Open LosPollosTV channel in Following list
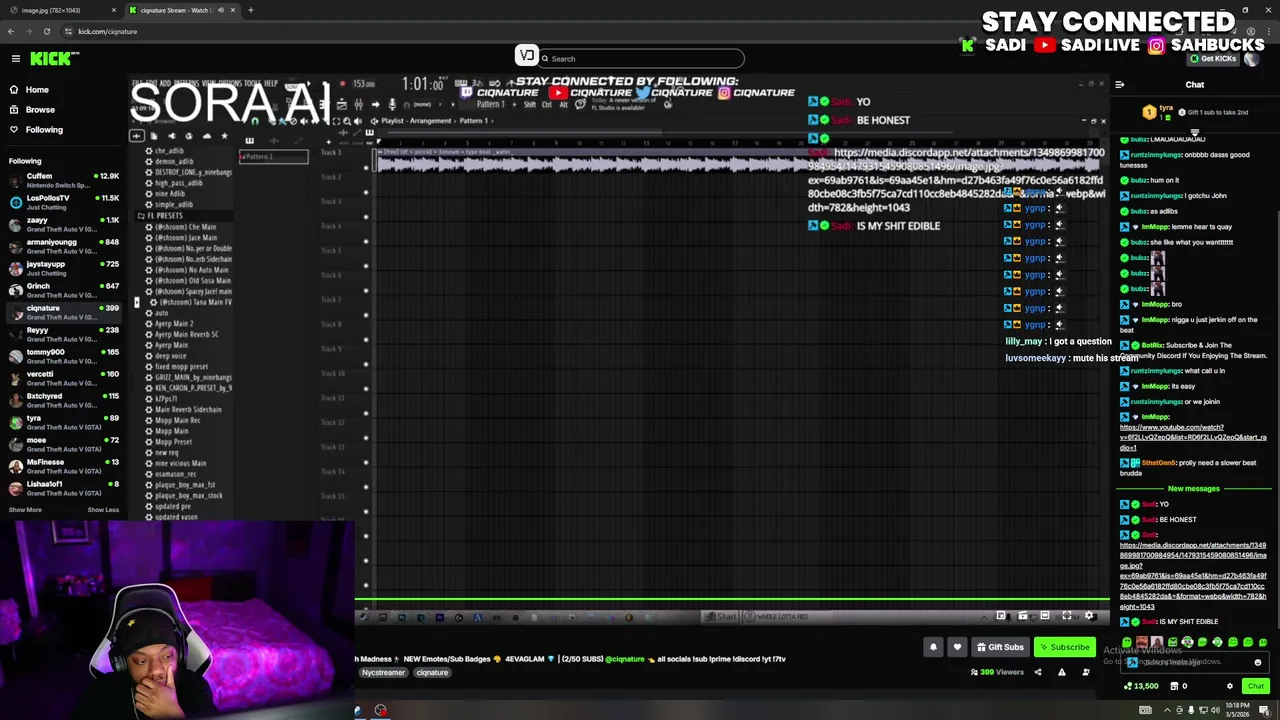This screenshot has width=1280, height=720. pos(62,202)
